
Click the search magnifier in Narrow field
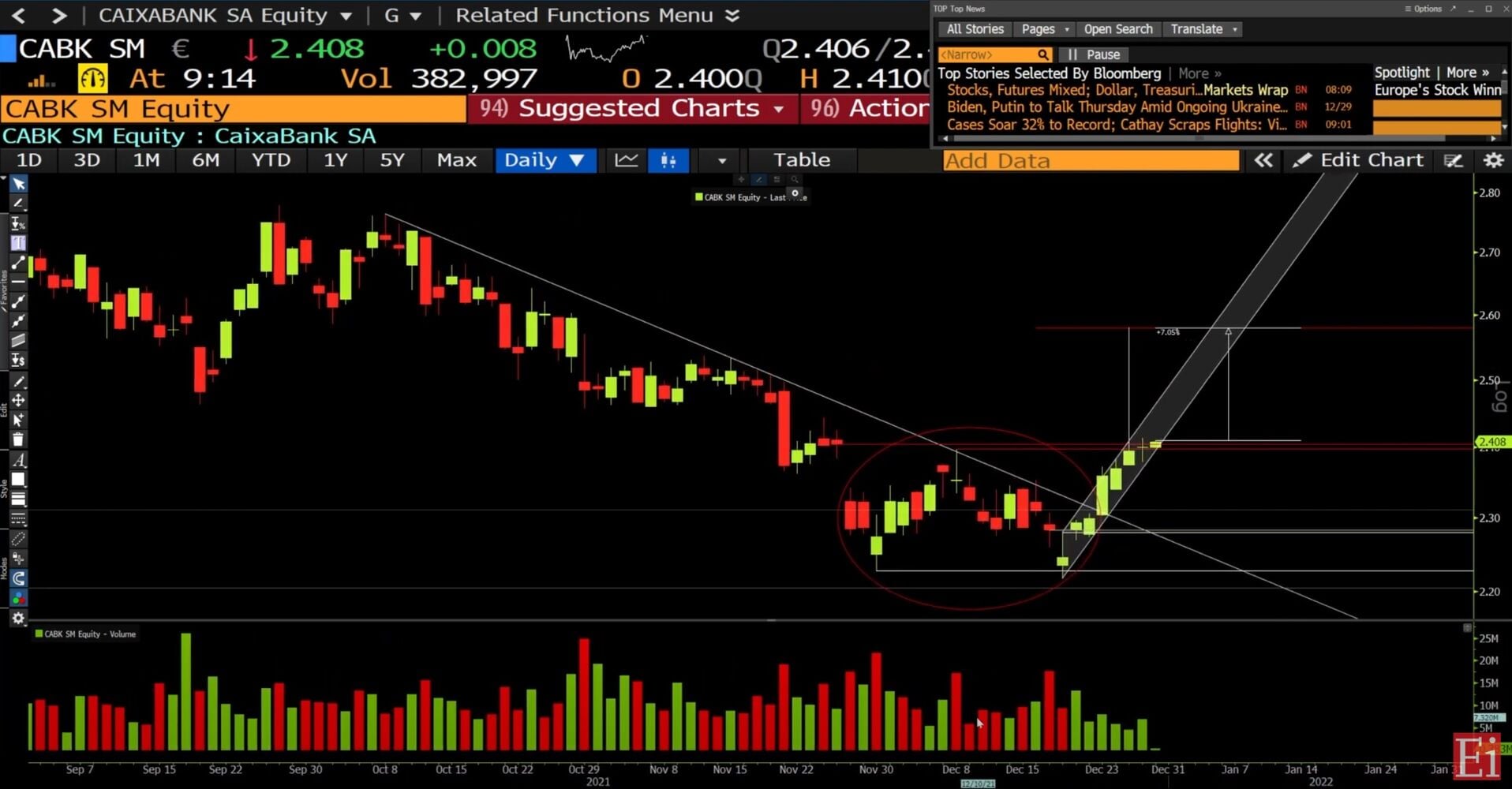[x=1043, y=54]
